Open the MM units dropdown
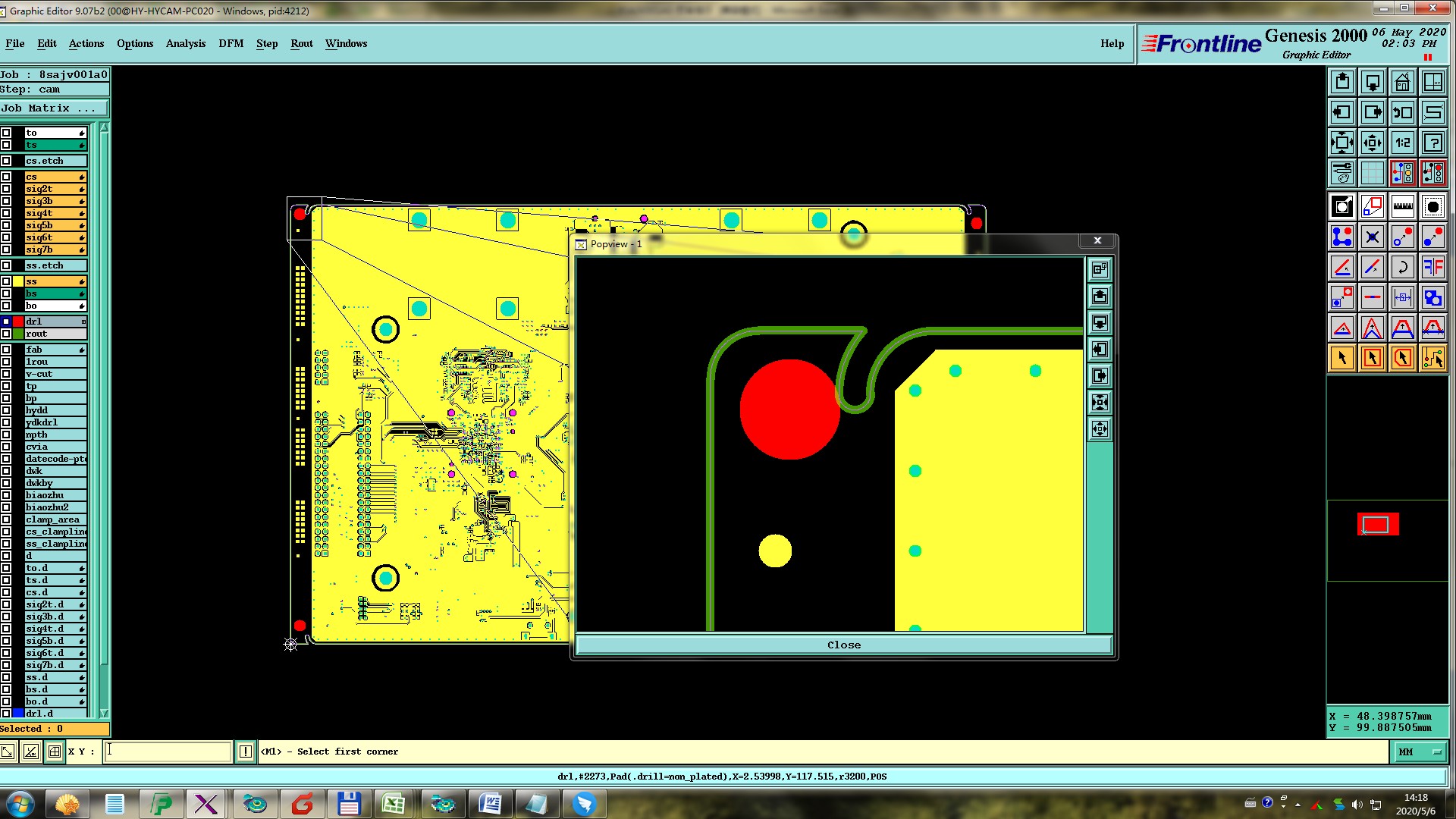 click(1420, 752)
